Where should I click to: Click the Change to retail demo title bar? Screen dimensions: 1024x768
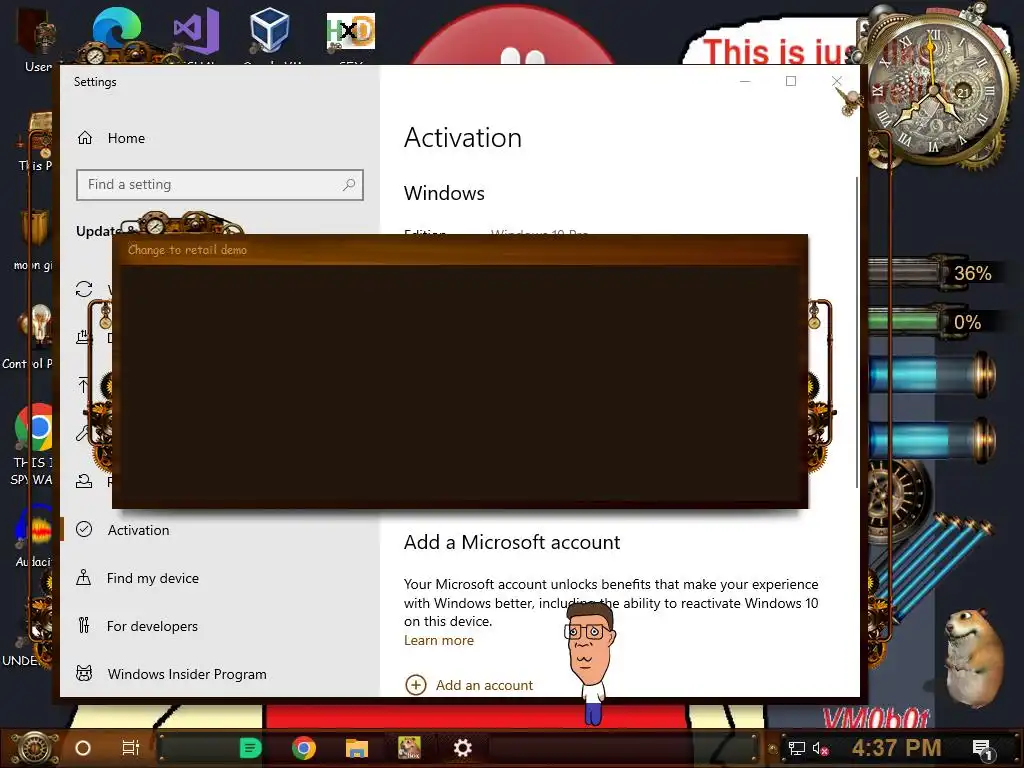(x=460, y=249)
